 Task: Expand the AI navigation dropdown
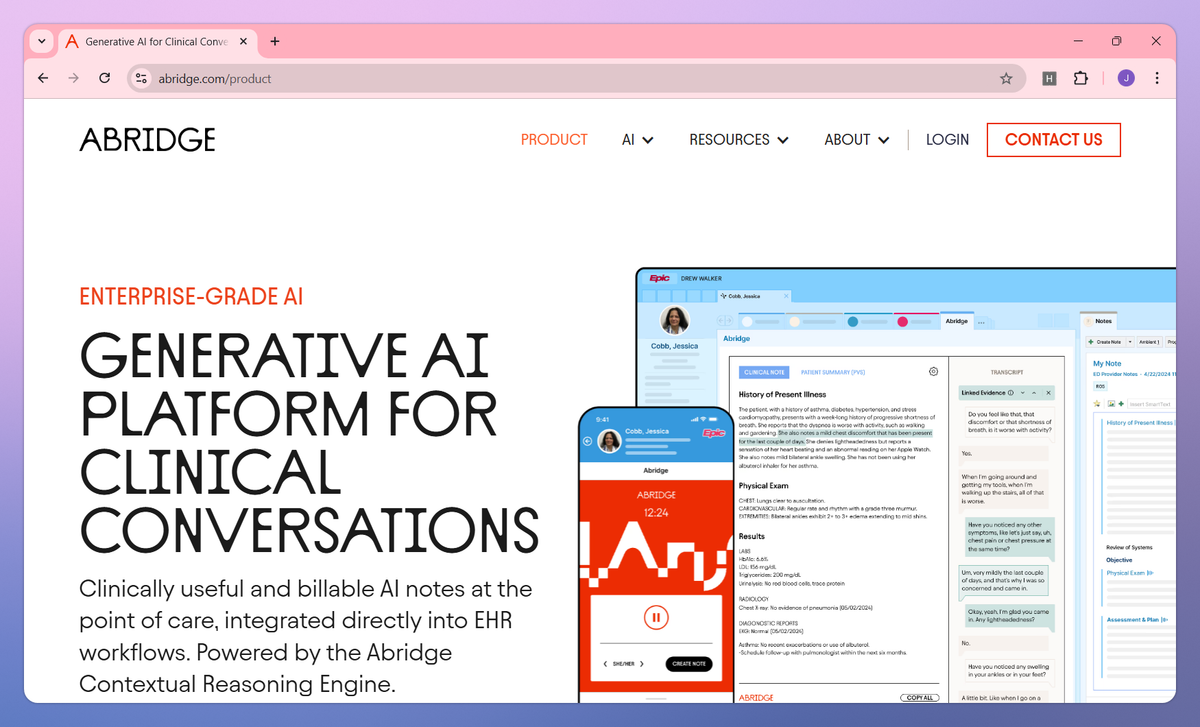pos(638,140)
